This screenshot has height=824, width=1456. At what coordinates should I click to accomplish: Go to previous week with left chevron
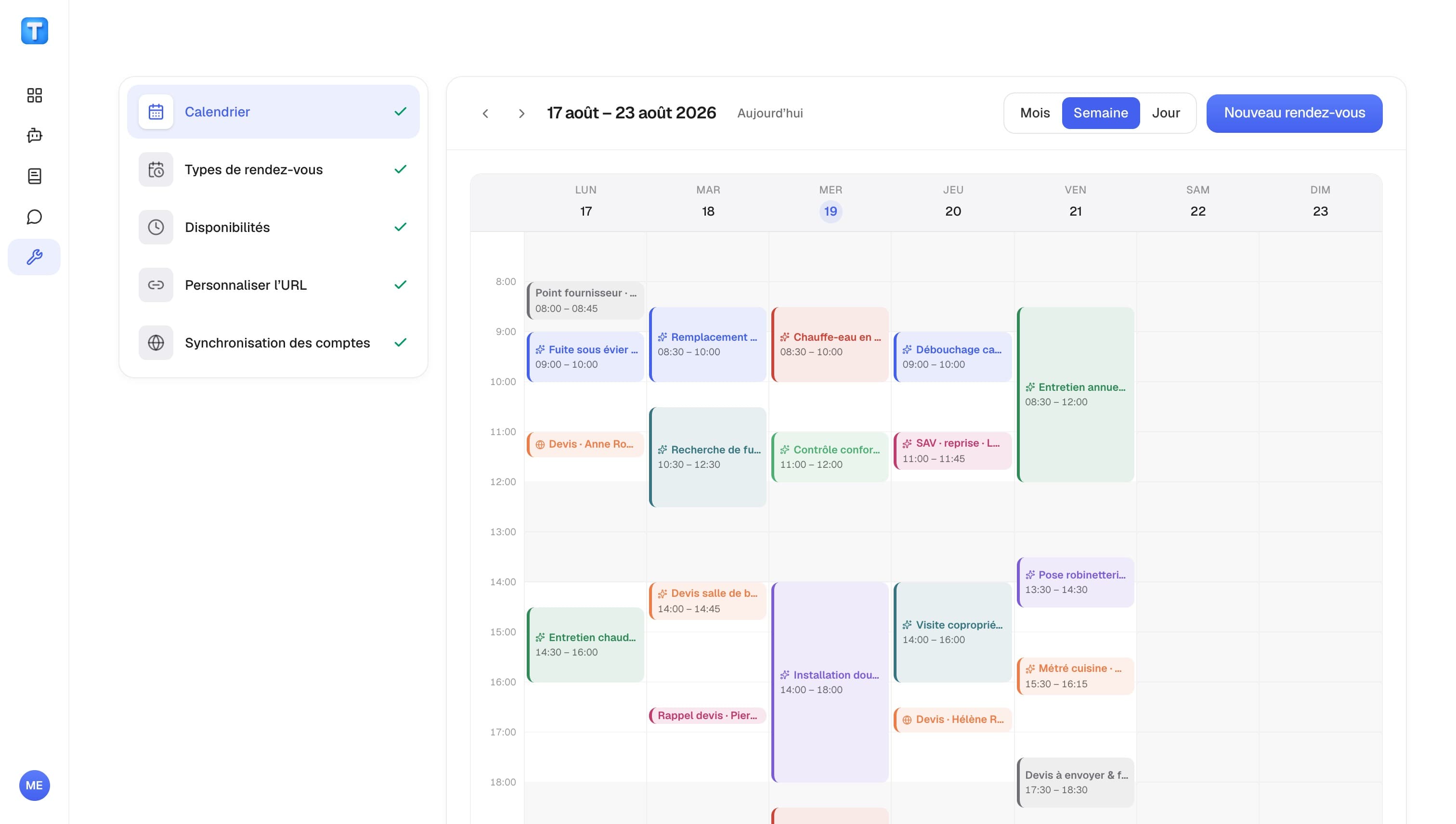(x=485, y=113)
